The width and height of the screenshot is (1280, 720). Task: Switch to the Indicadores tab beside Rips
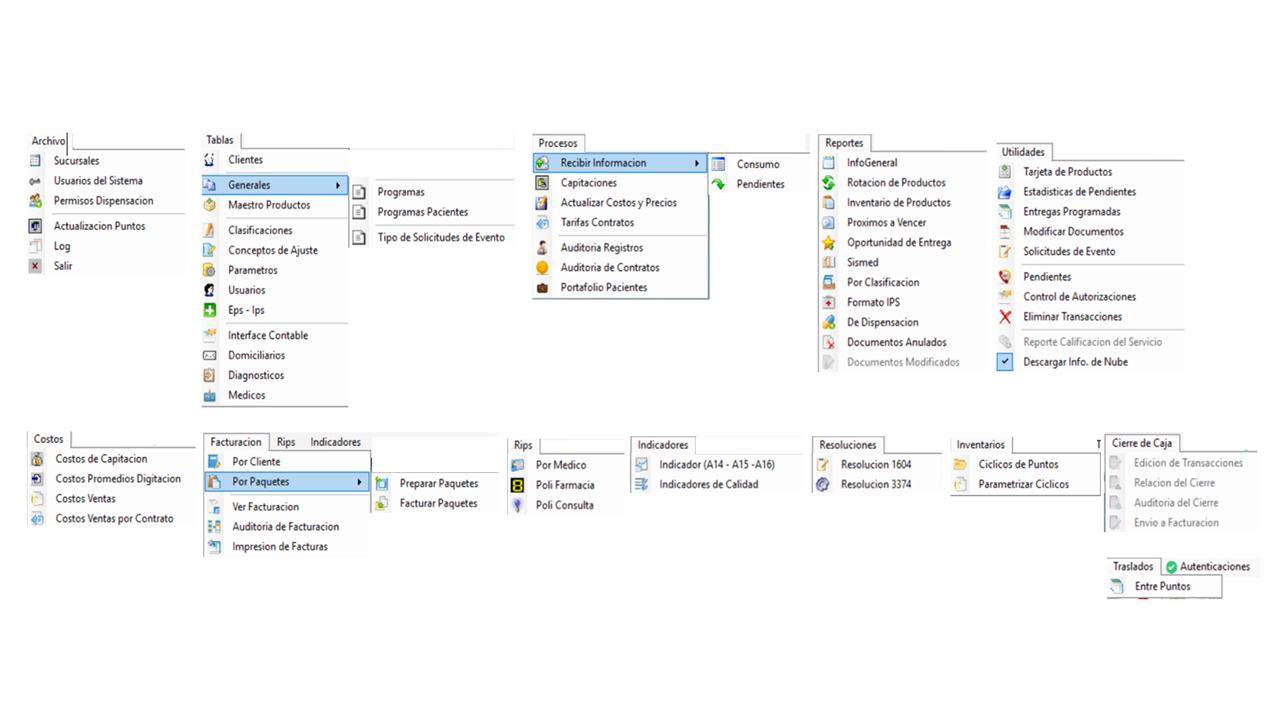[x=336, y=442]
